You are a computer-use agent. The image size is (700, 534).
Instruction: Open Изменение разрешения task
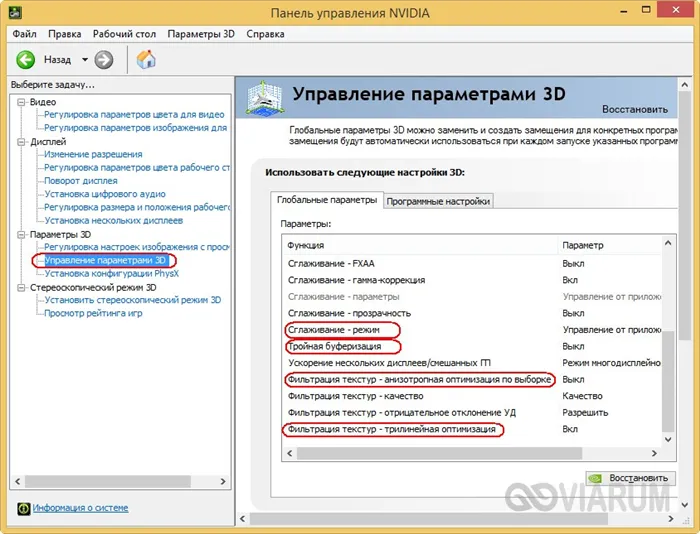pyautogui.click(x=93, y=154)
